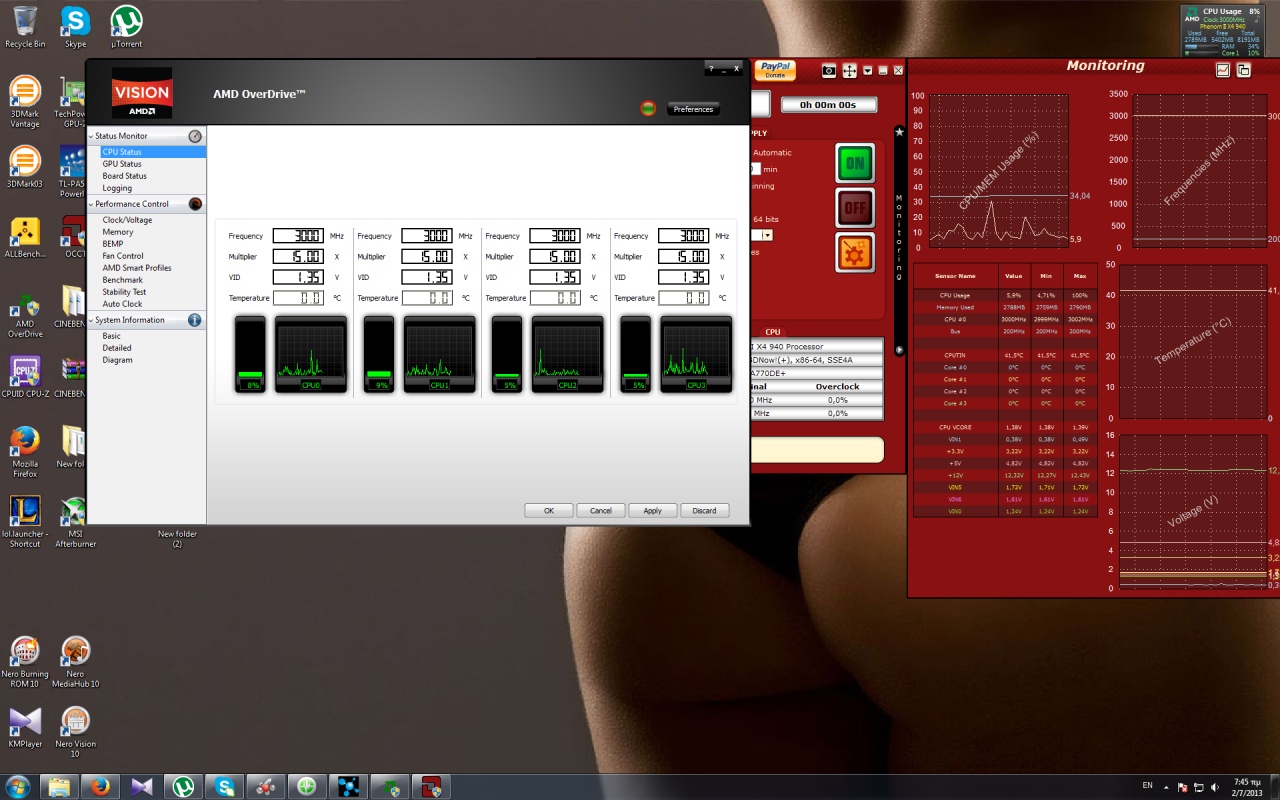Open the ALLBench desktop shortcut
Viewport: 1280px width, 800px height.
coord(25,237)
